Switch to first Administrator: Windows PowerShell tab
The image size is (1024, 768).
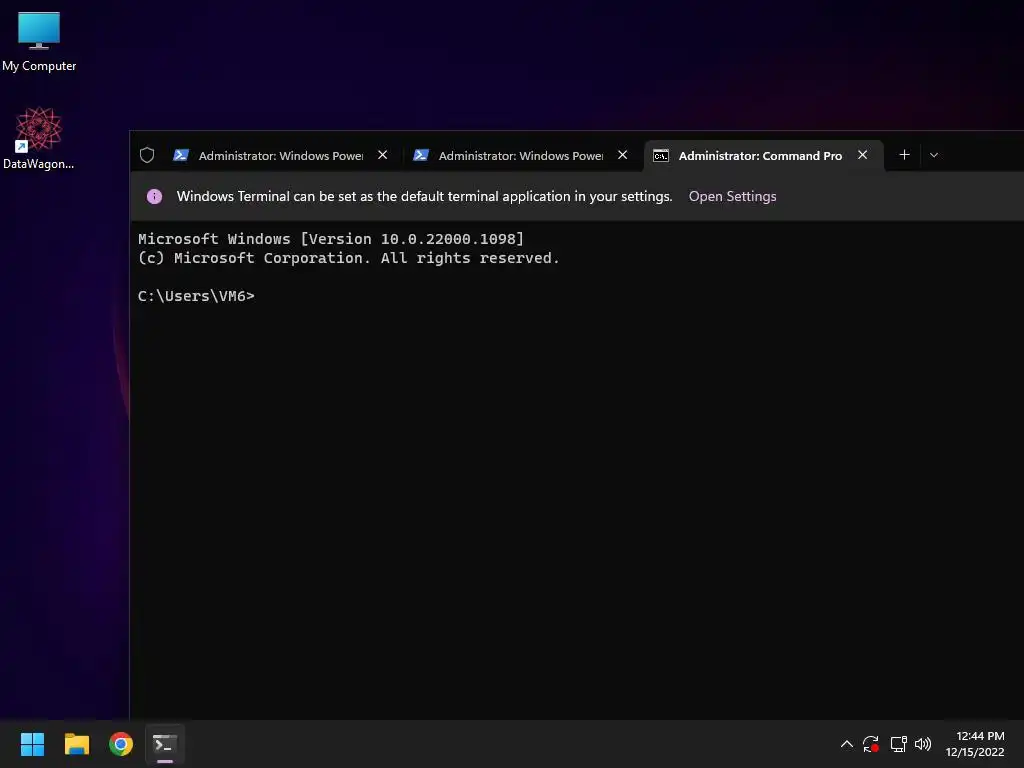[281, 156]
